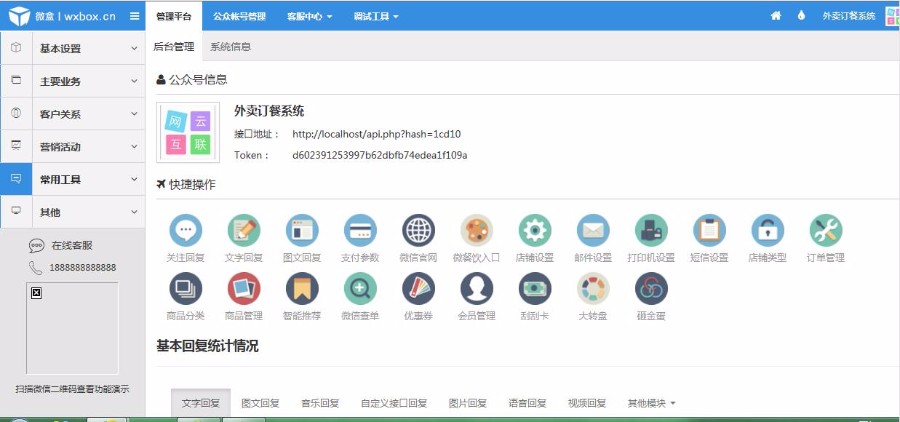Viewport: 900px width, 422px height.
Task: Click the 扫描微信二维码查看功能演示 caption
Action: 72,389
